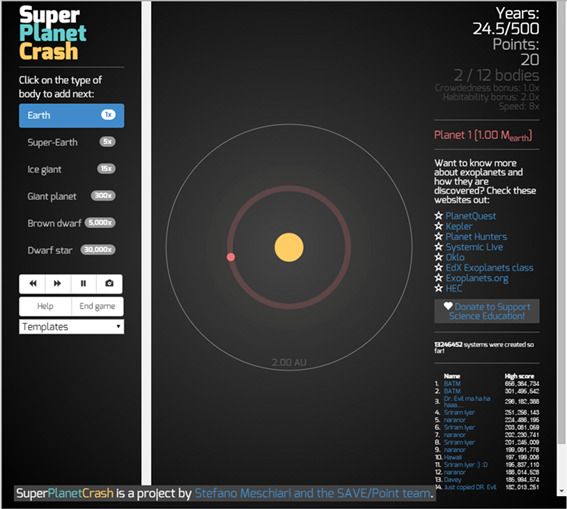This screenshot has width=567, height=509.
Task: Open rank 4 Sriram Iyer entry
Action: pos(459,412)
